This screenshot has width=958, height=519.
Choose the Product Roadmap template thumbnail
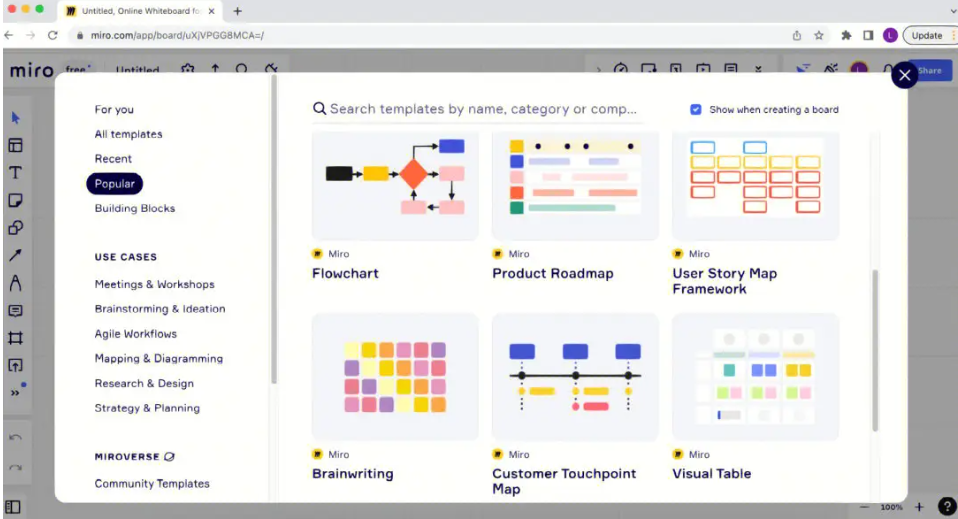pyautogui.click(x=576, y=185)
